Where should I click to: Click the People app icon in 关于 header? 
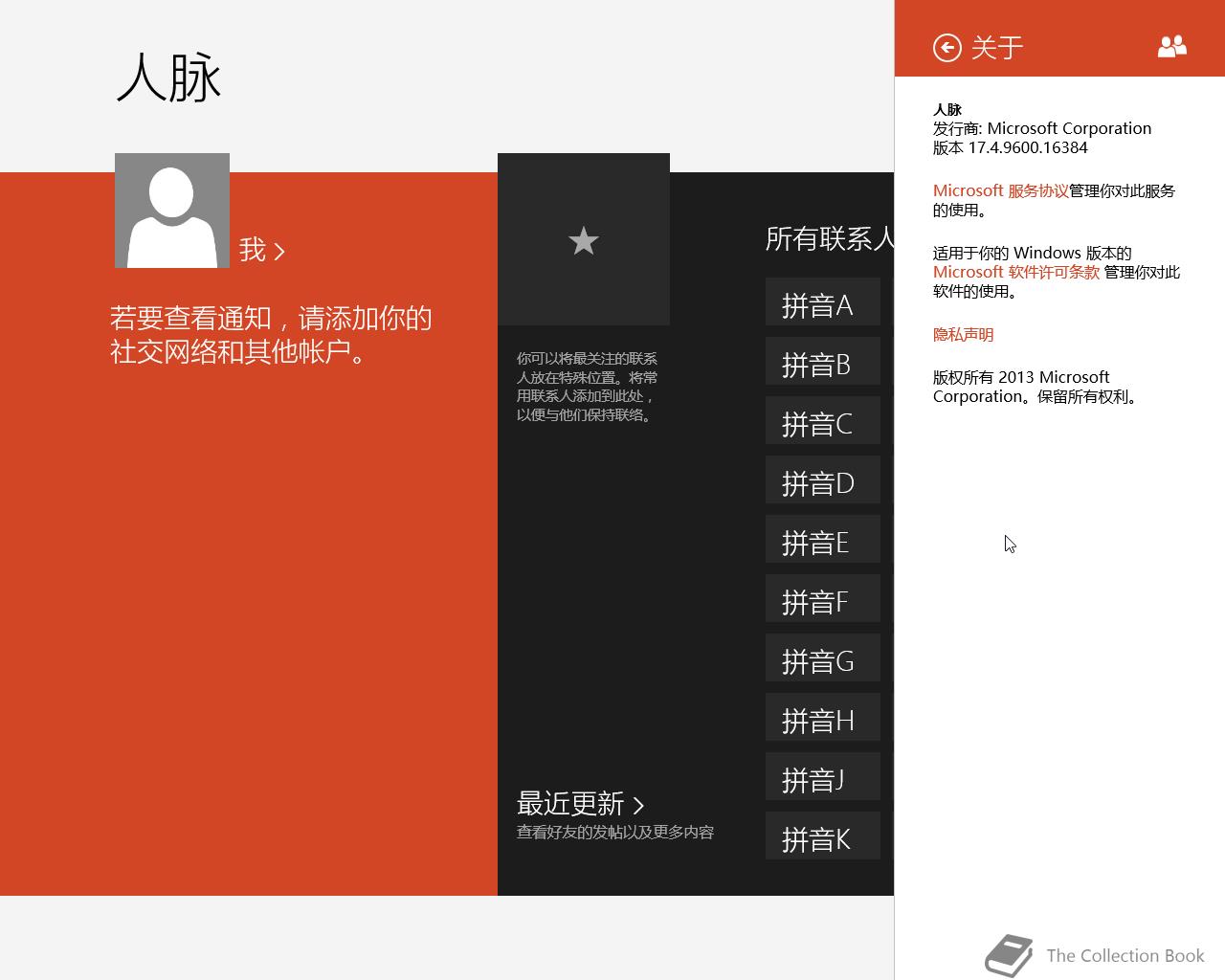click(1171, 47)
